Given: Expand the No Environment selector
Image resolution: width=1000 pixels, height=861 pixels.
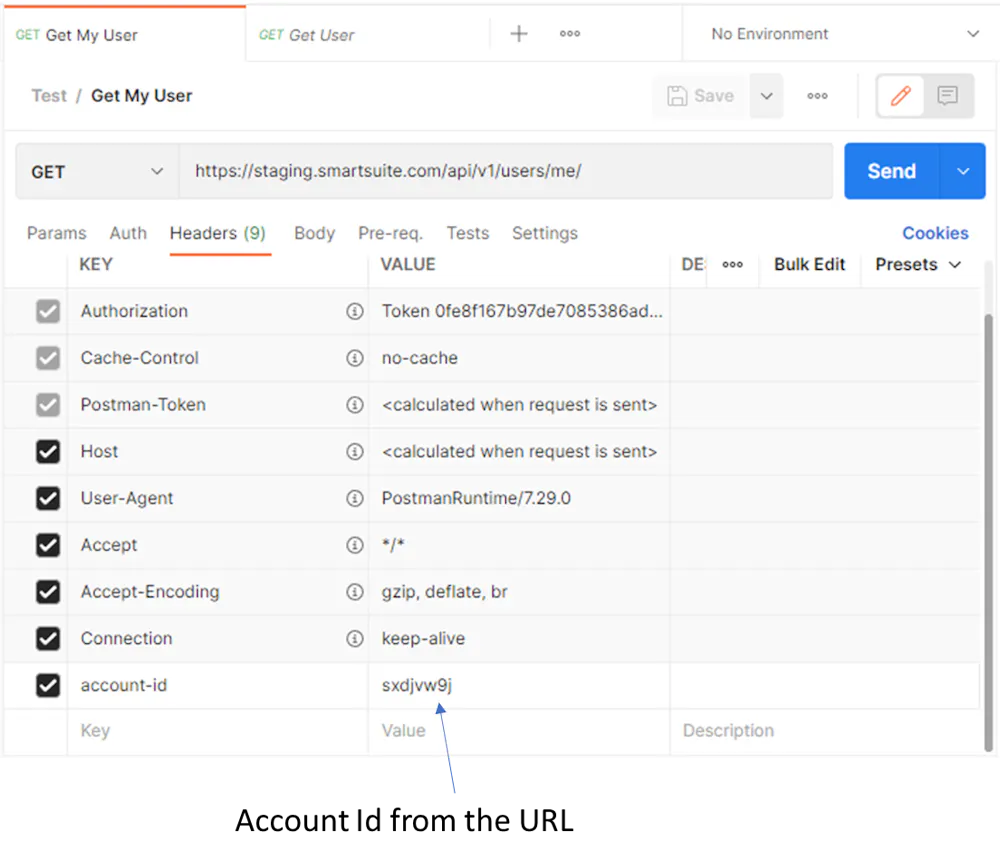Looking at the screenshot, I should pos(843,34).
